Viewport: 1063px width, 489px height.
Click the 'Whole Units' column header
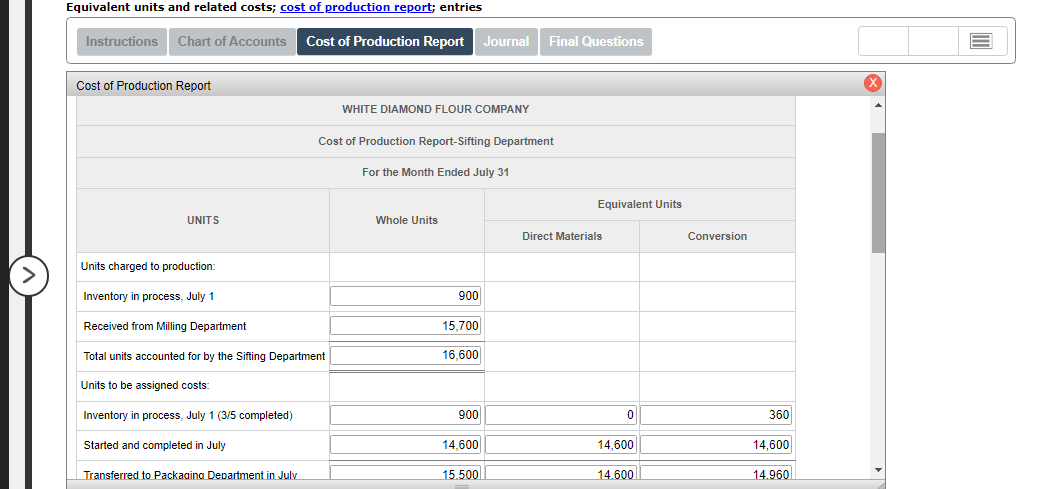[x=407, y=220]
